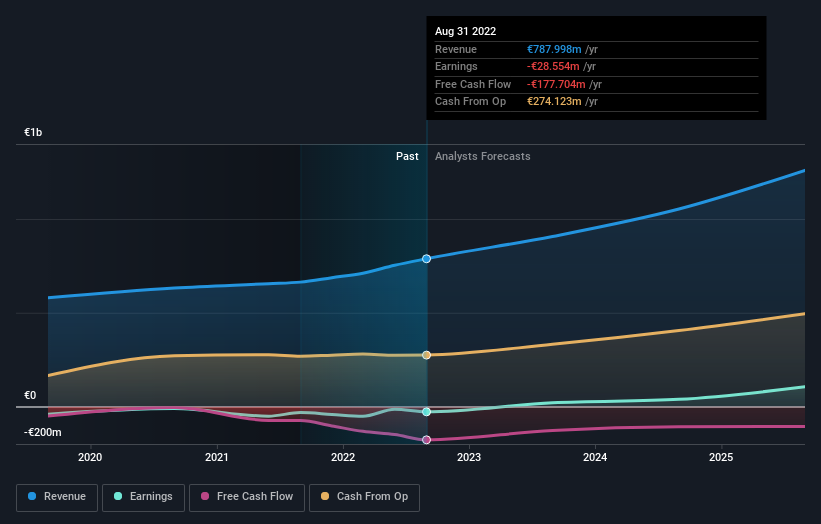
Task: Click the €787.998m revenue value
Action: [x=554, y=49]
